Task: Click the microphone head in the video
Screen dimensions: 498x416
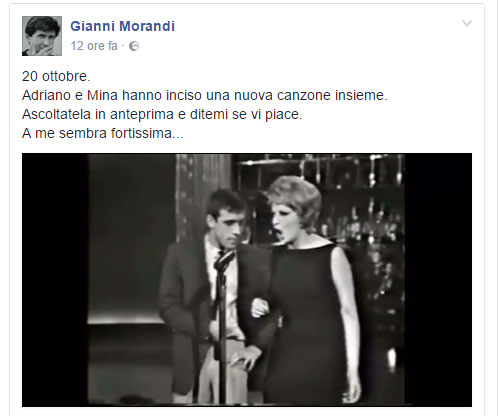Action: (224, 260)
